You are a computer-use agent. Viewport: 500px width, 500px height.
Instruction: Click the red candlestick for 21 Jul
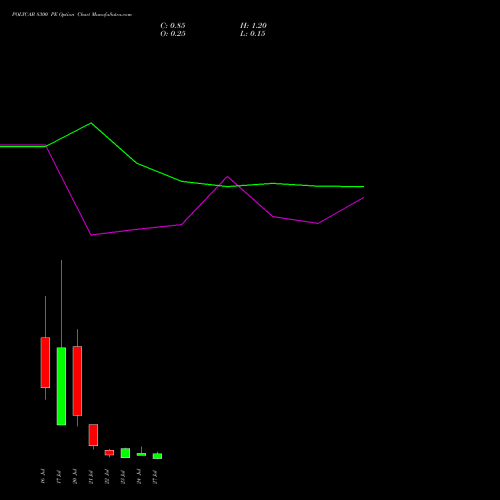pos(93,435)
